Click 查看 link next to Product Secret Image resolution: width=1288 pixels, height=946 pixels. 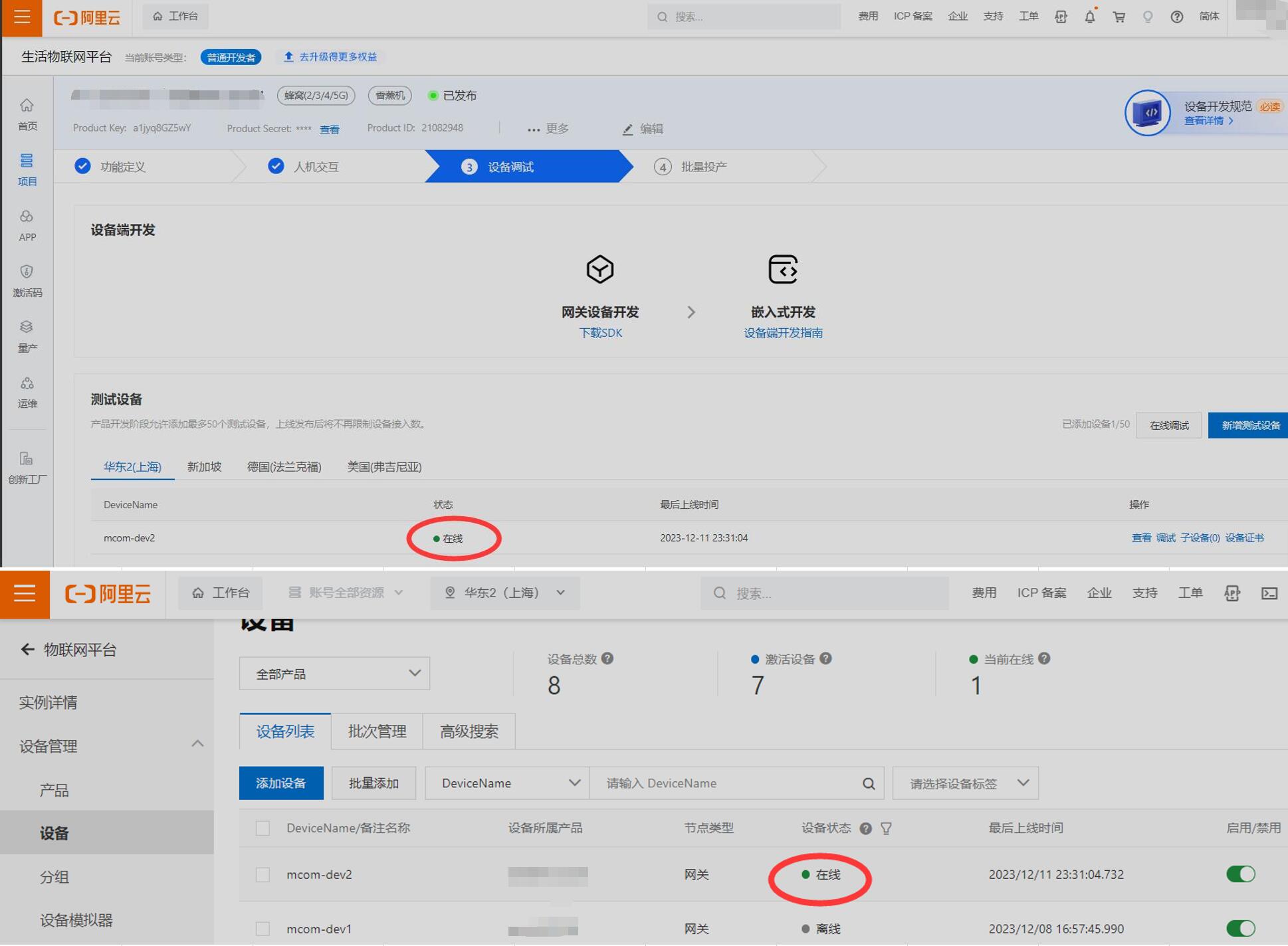tap(330, 130)
